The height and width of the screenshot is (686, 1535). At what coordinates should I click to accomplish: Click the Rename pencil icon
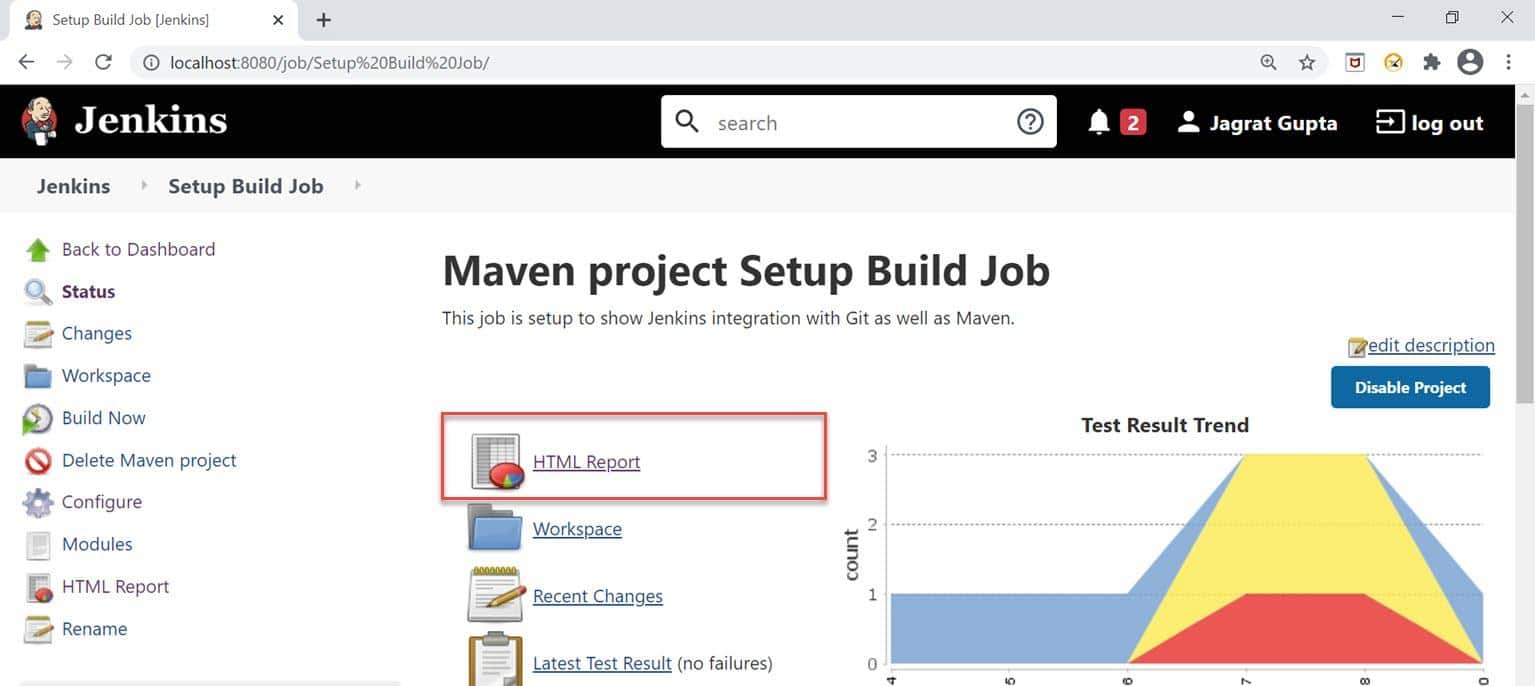[37, 628]
